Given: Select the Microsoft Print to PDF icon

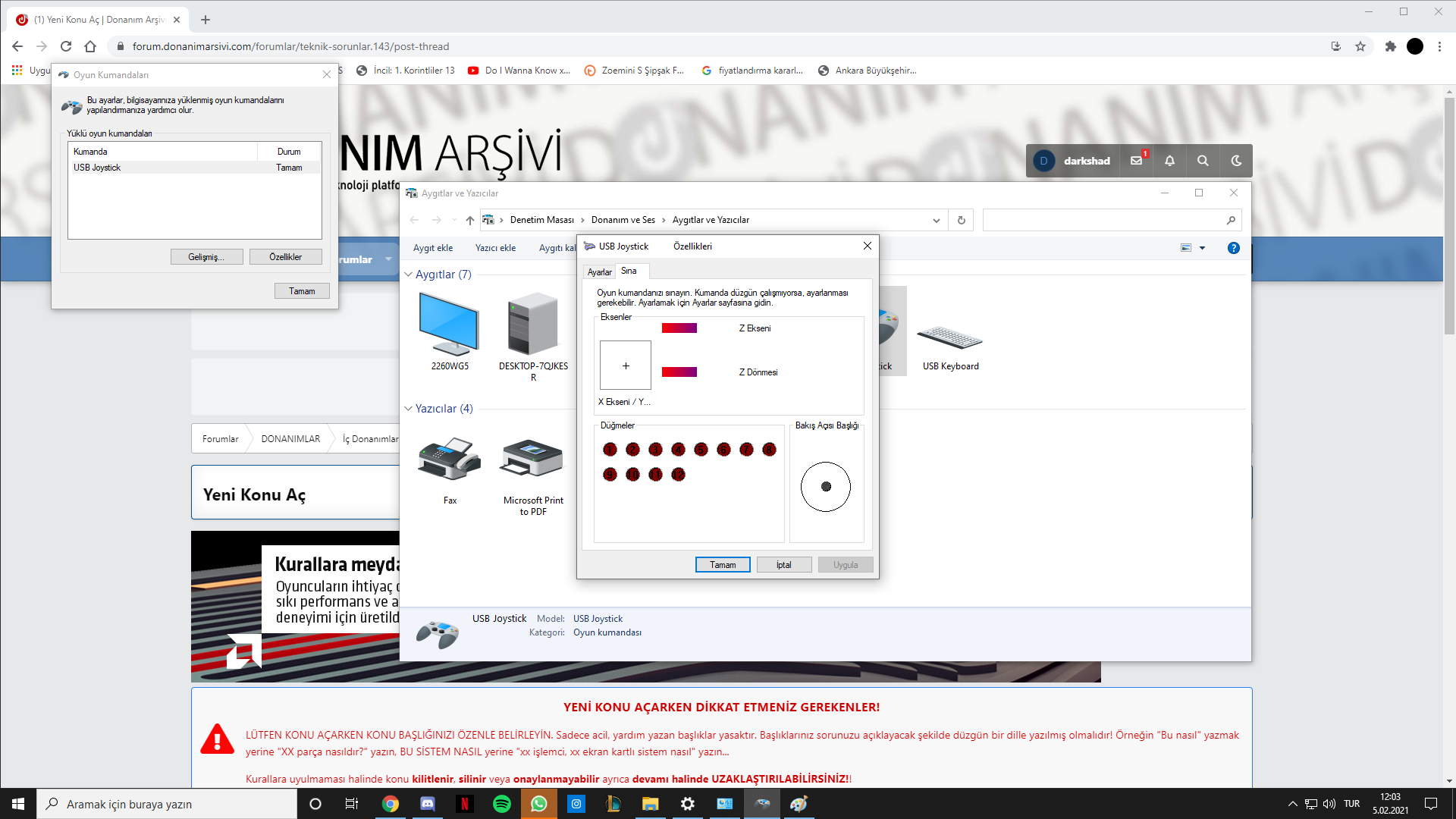Looking at the screenshot, I should 532,460.
